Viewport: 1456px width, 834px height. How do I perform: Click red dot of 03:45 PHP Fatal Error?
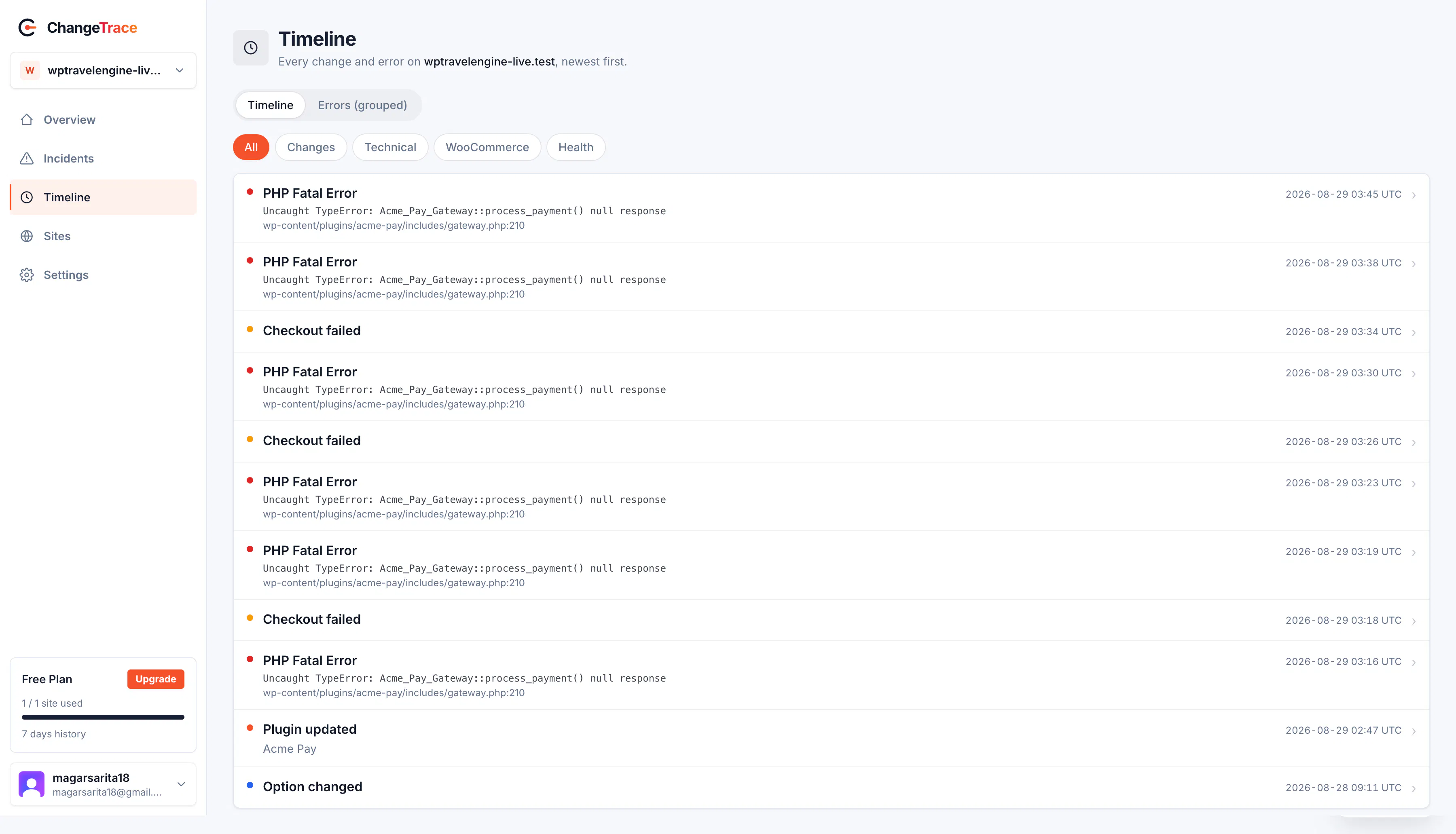pyautogui.click(x=250, y=192)
